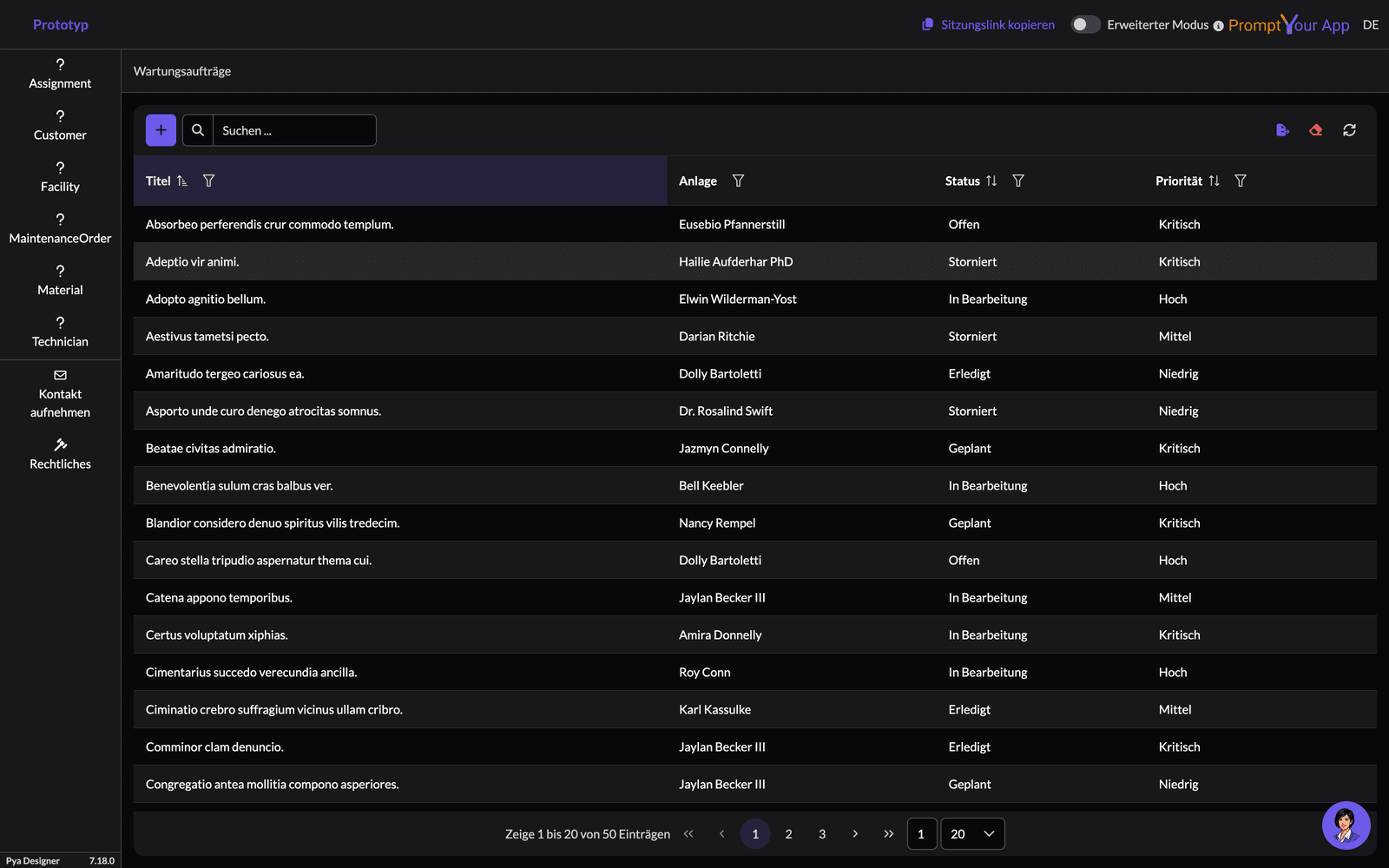Click the red eraser clear-filters icon

pyautogui.click(x=1316, y=130)
